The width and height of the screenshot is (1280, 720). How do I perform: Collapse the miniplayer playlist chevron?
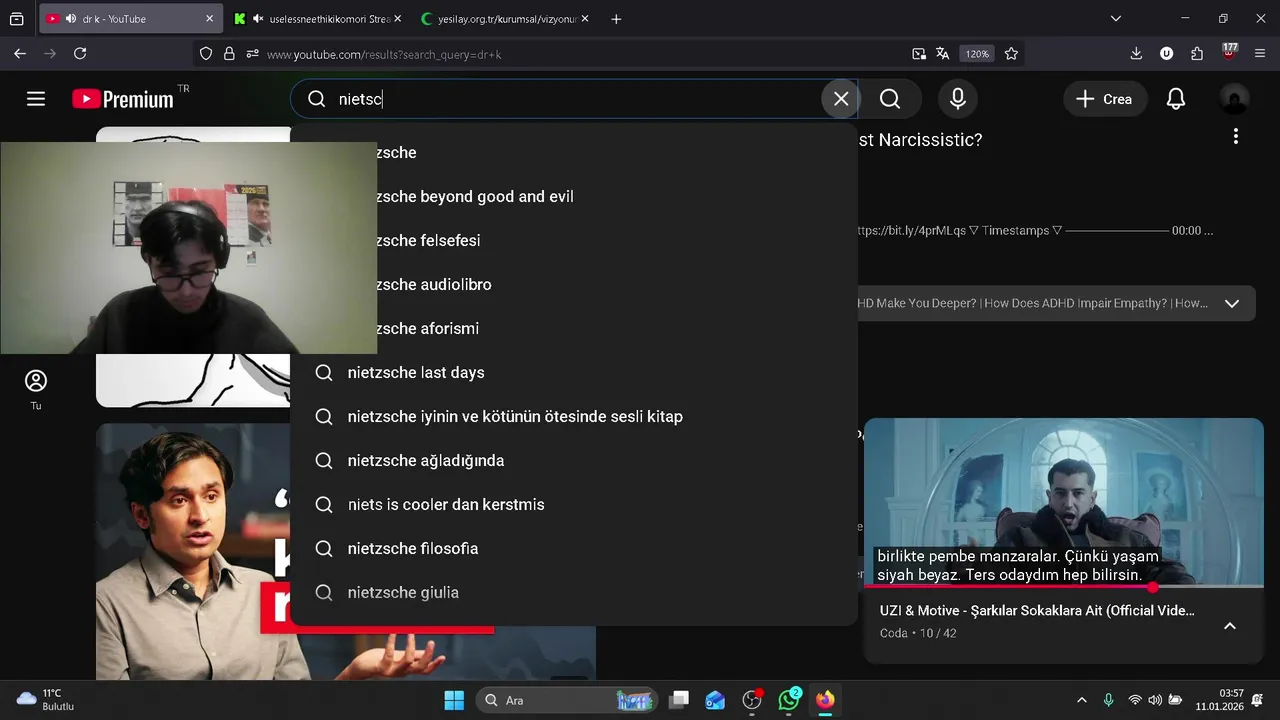1230,626
